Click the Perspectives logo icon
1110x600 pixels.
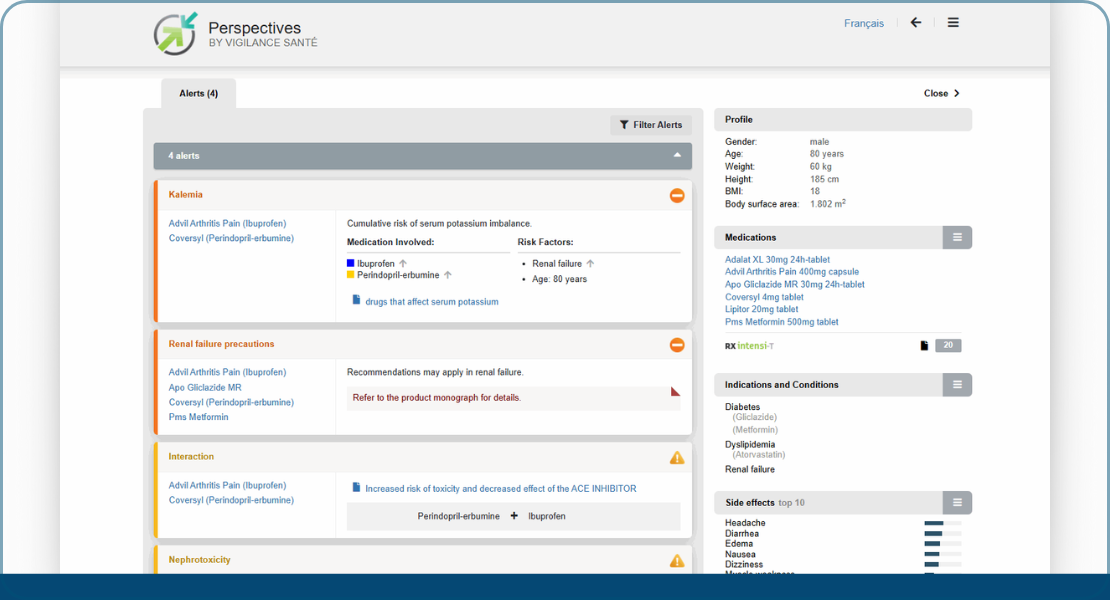[x=175, y=33]
